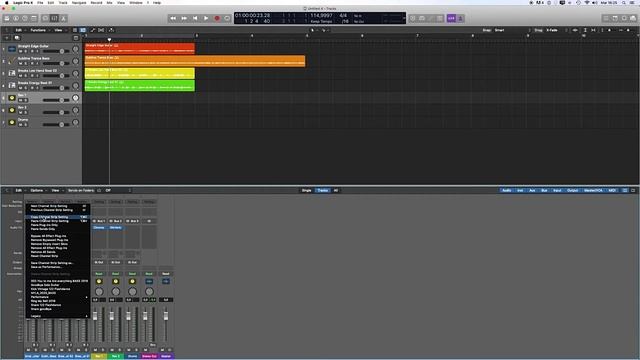The height and width of the screenshot is (360, 640).
Task: Click the Breaks Energy Beat 01 track icon
Action: [12, 85]
